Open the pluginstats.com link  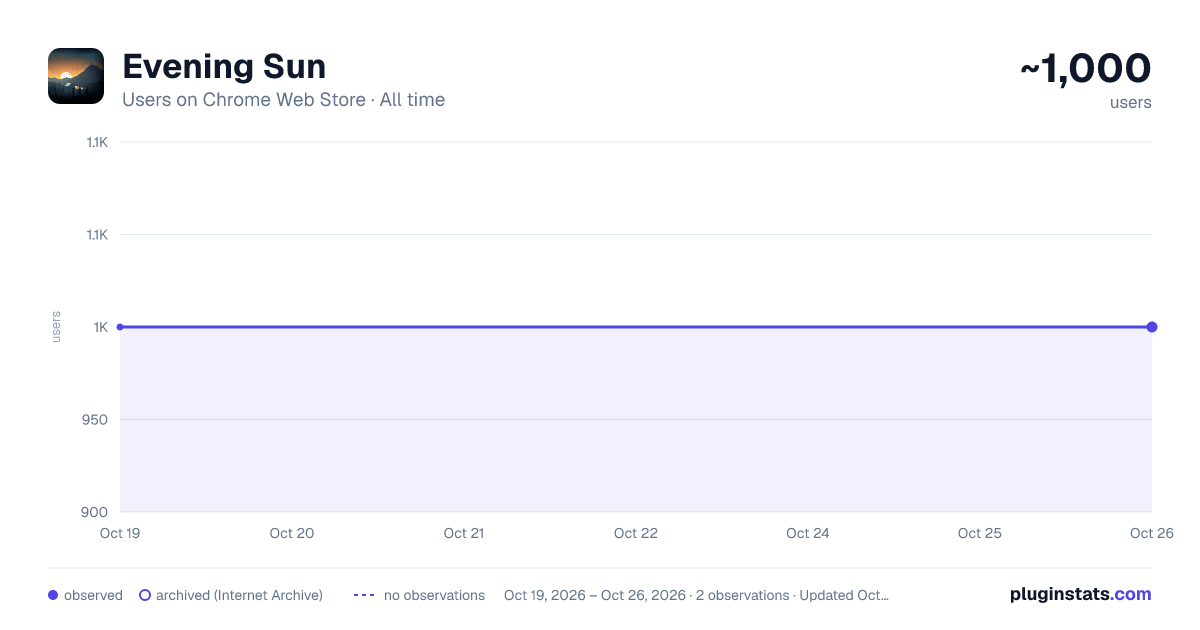pyautogui.click(x=1081, y=594)
